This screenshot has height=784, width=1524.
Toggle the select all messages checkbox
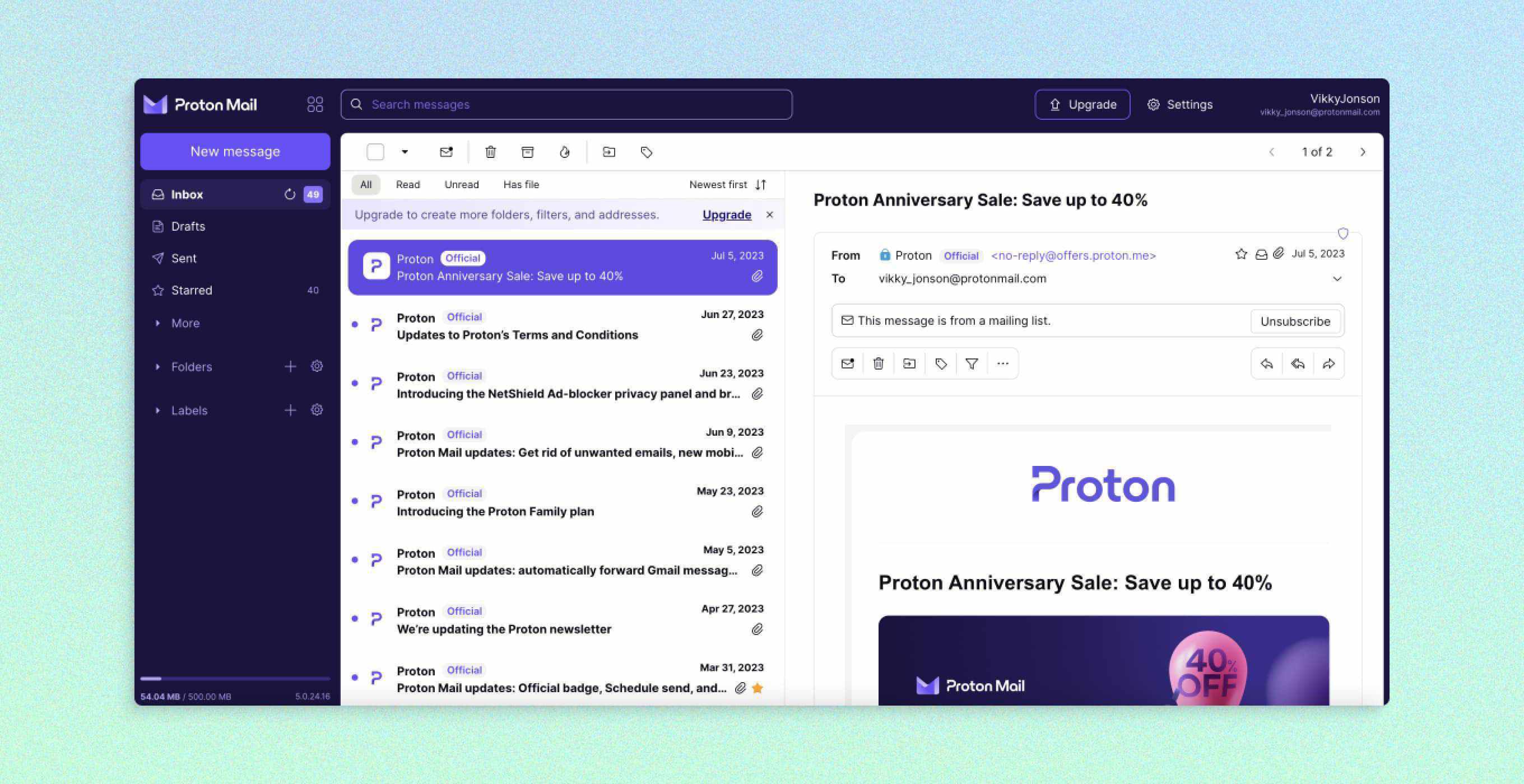coord(376,151)
